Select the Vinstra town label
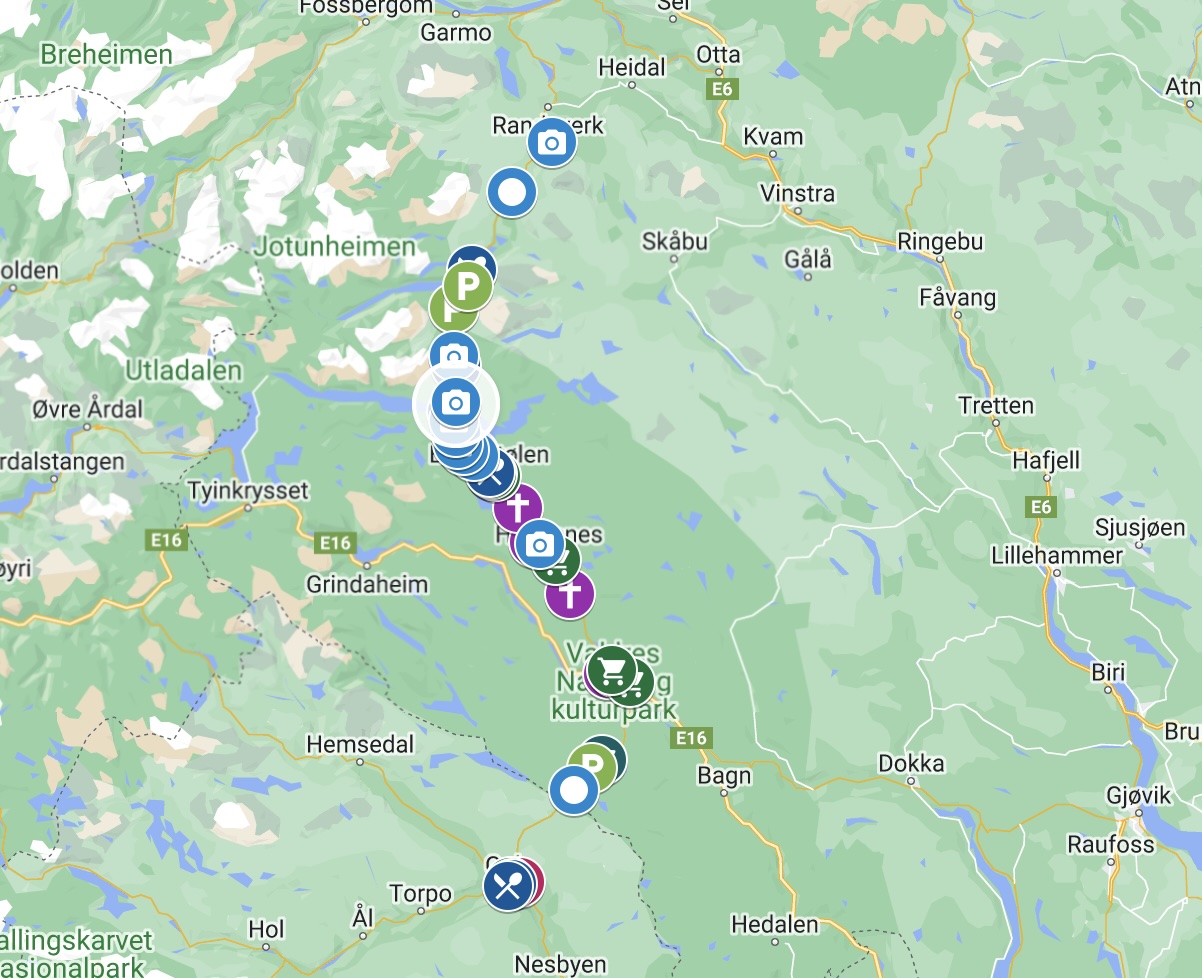1202x978 pixels. coord(797,193)
